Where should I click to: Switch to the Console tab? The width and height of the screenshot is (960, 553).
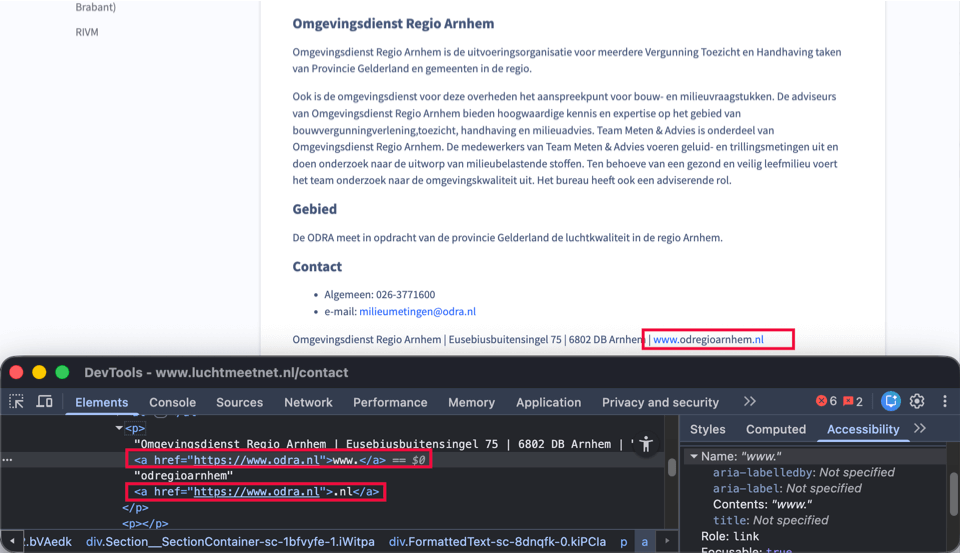172,402
